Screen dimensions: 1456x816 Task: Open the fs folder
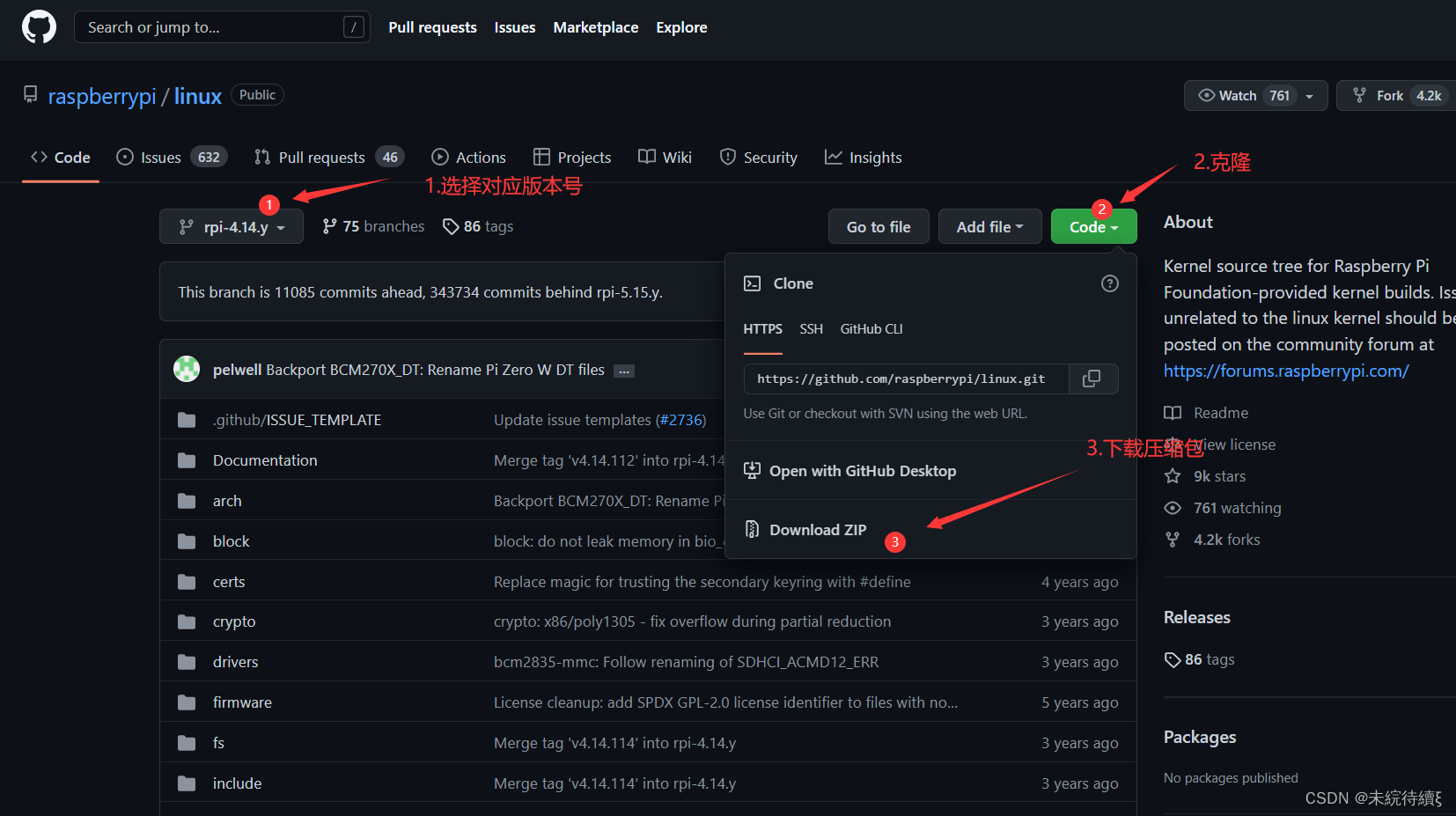[x=218, y=743]
